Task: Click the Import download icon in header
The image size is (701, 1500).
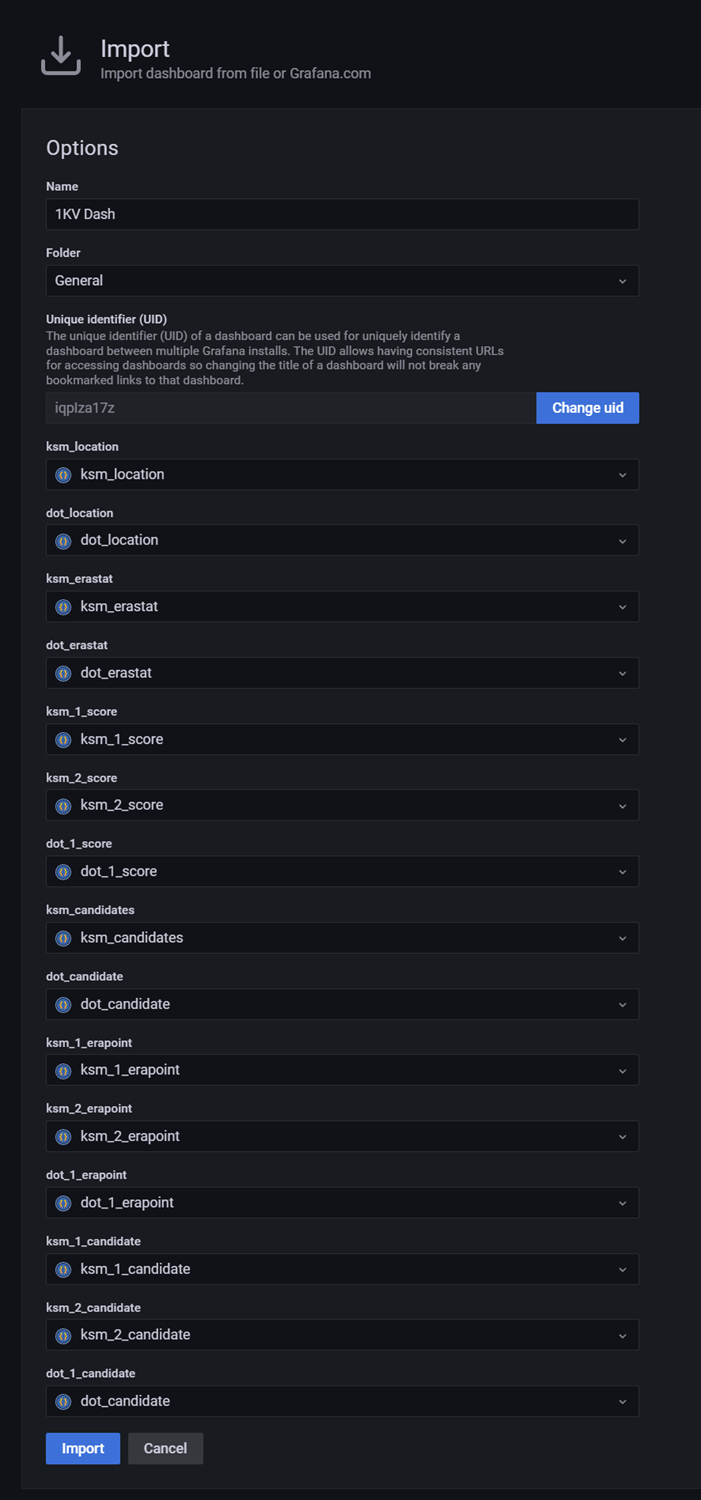Action: point(61,56)
